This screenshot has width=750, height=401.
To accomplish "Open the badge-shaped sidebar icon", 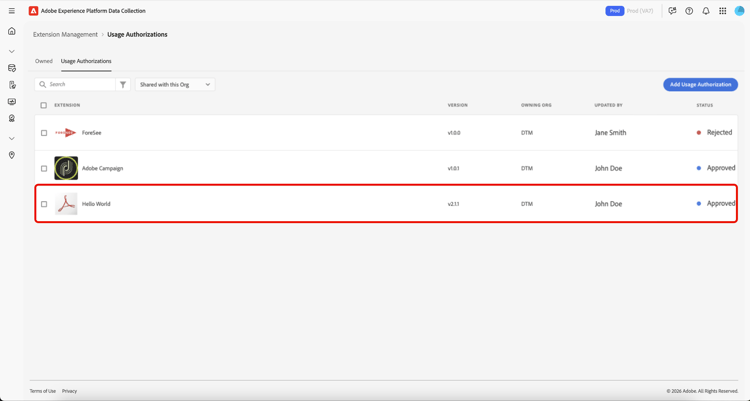I will pyautogui.click(x=12, y=118).
